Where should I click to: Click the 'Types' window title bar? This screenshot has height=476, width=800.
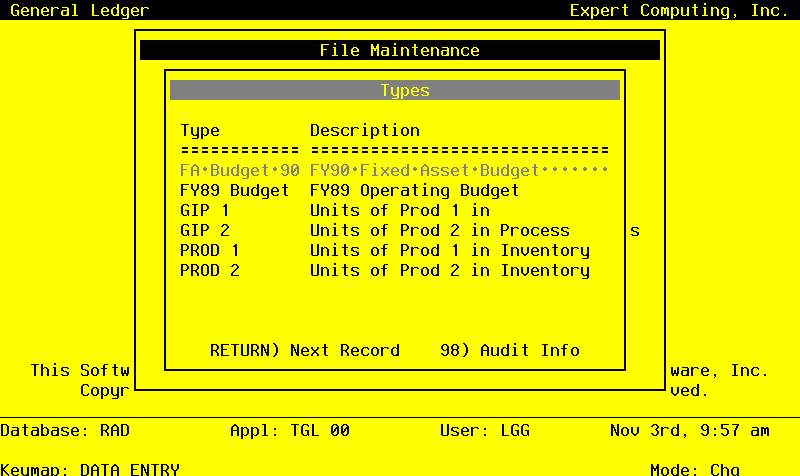pos(395,90)
